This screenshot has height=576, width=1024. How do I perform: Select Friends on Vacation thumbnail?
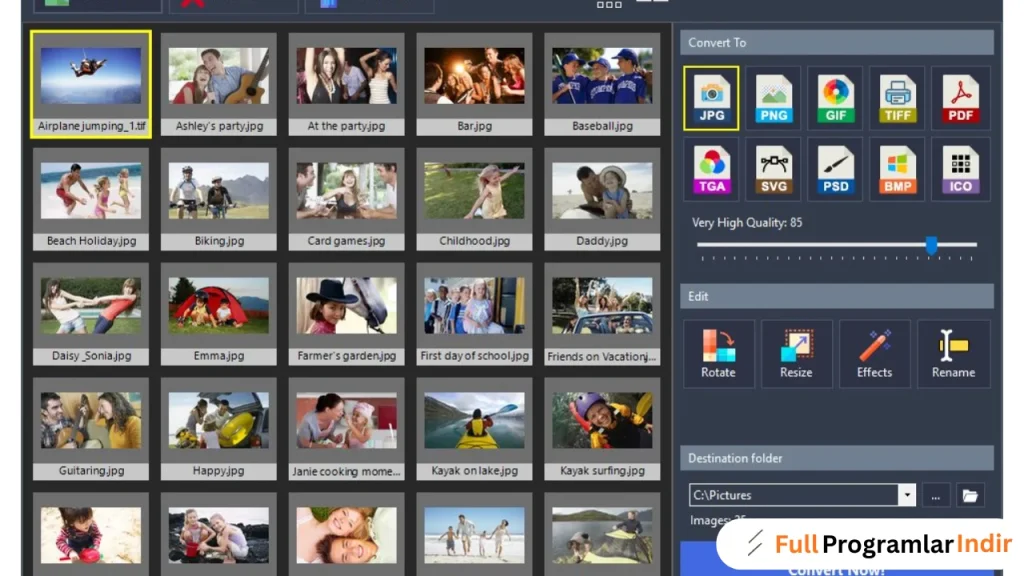[602, 314]
